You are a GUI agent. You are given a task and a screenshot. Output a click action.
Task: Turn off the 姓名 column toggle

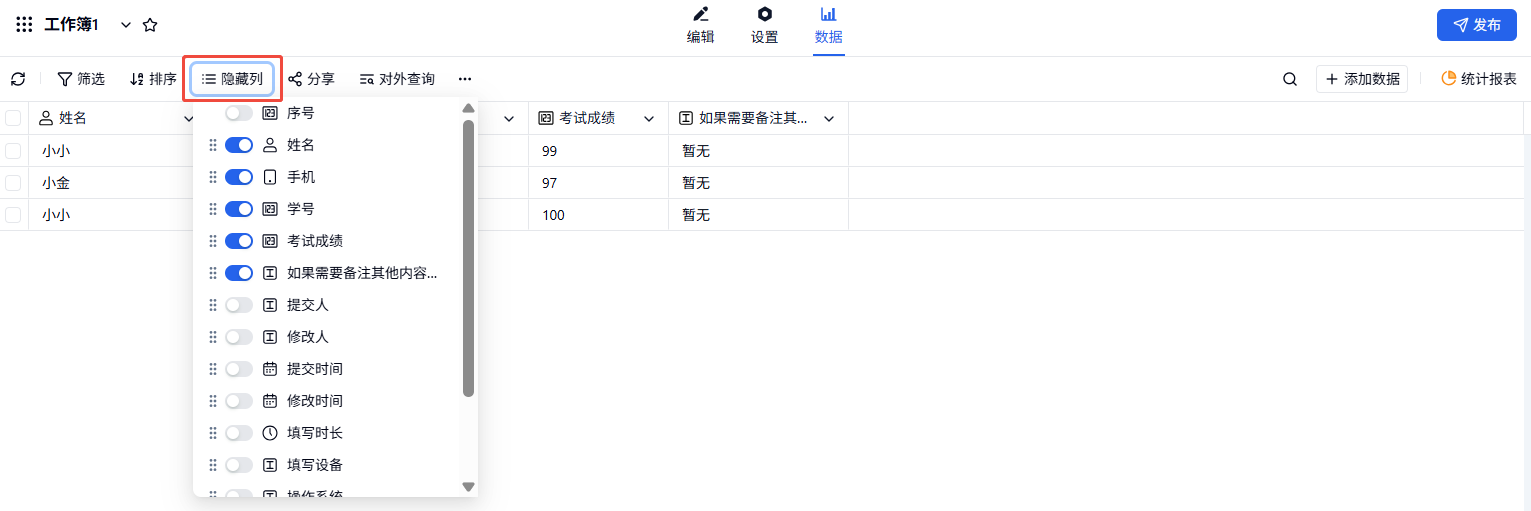tap(239, 145)
